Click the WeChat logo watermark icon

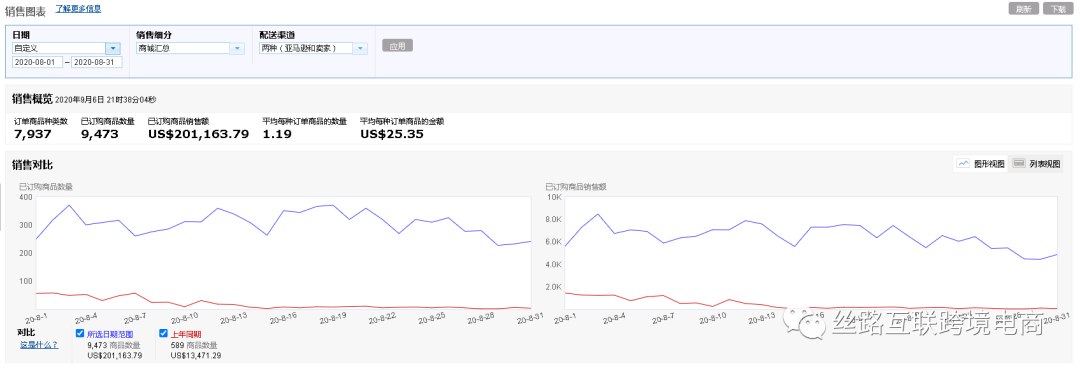[x=805, y=322]
